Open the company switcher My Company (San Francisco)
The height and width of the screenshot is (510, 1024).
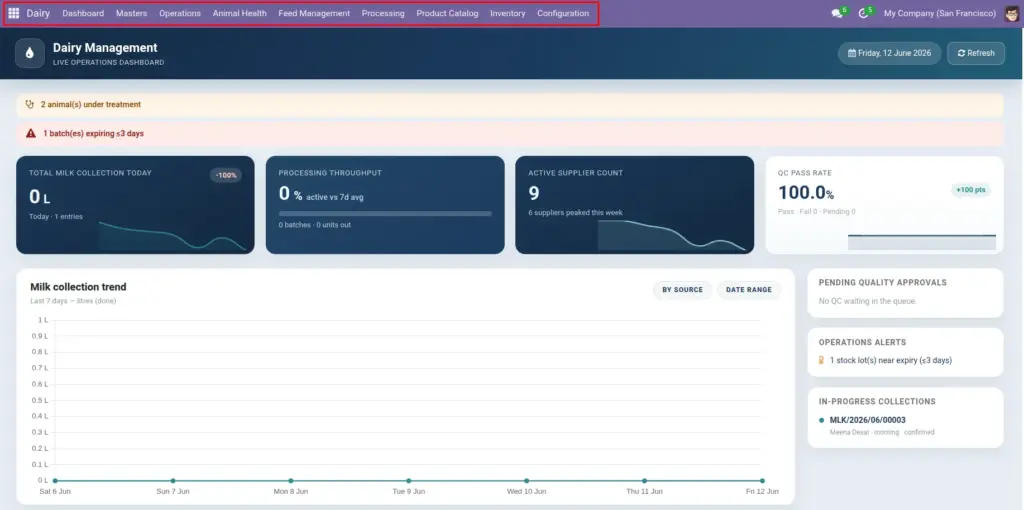[940, 14]
